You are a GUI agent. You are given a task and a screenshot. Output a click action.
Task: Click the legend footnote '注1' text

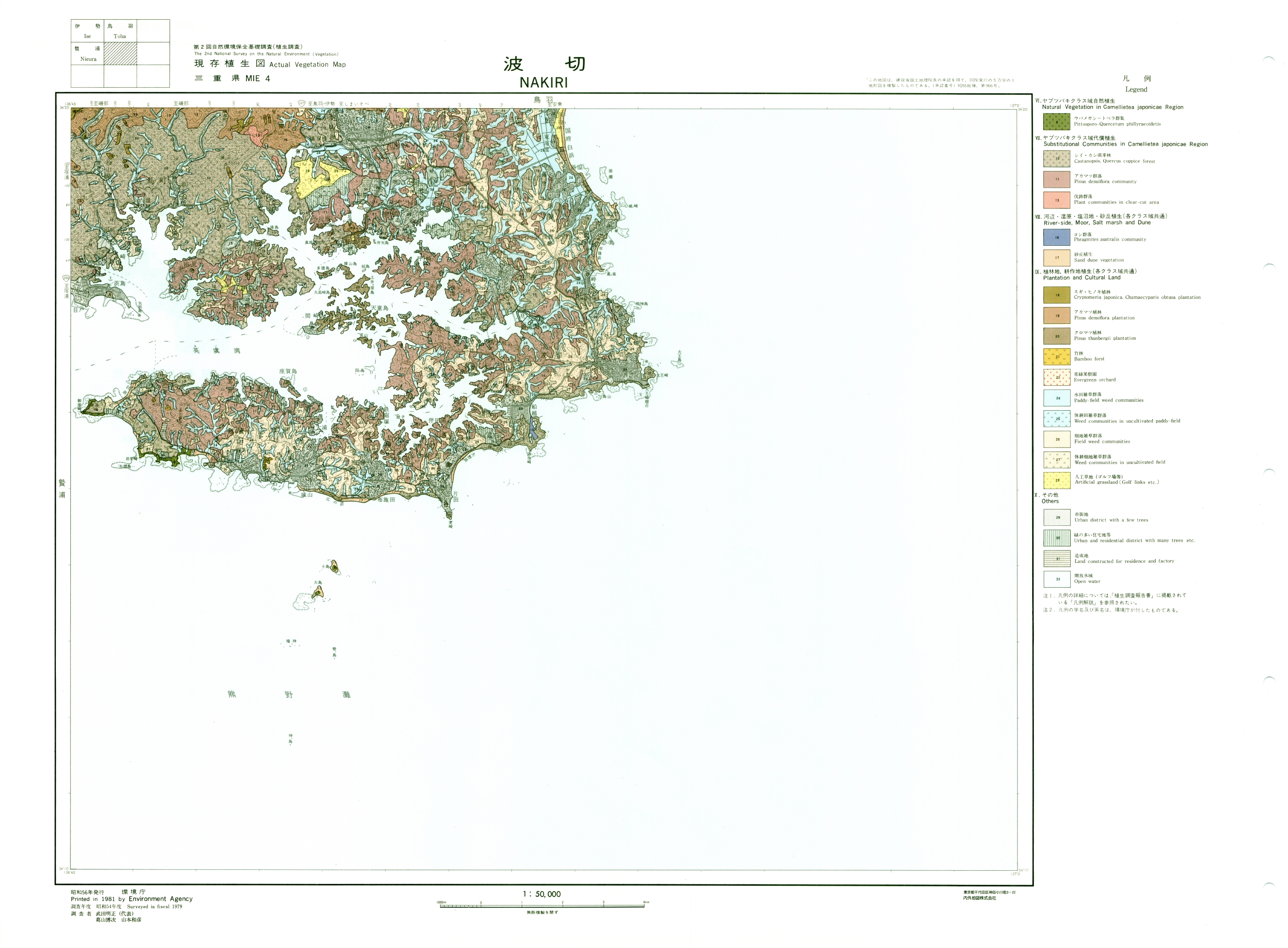1114,599
